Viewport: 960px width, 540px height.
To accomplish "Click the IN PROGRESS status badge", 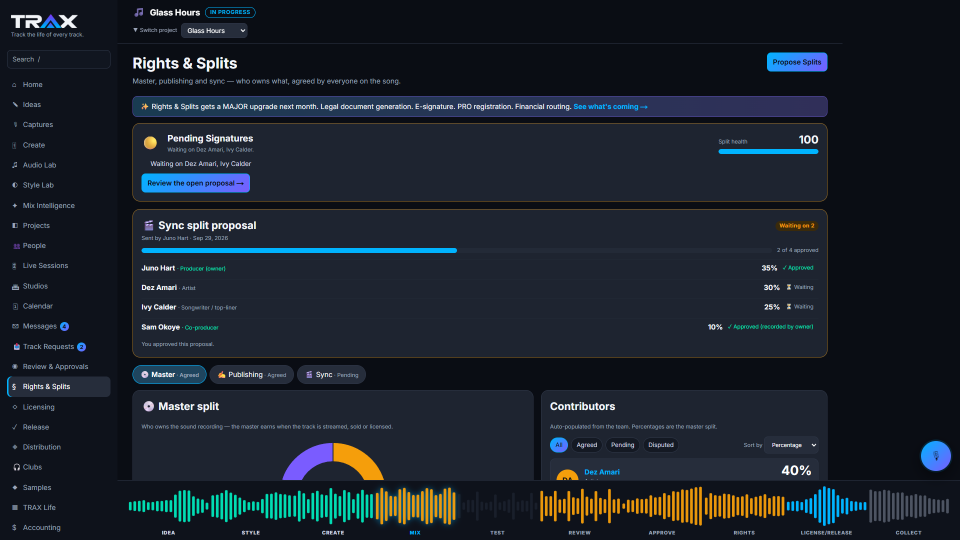I will (x=230, y=12).
